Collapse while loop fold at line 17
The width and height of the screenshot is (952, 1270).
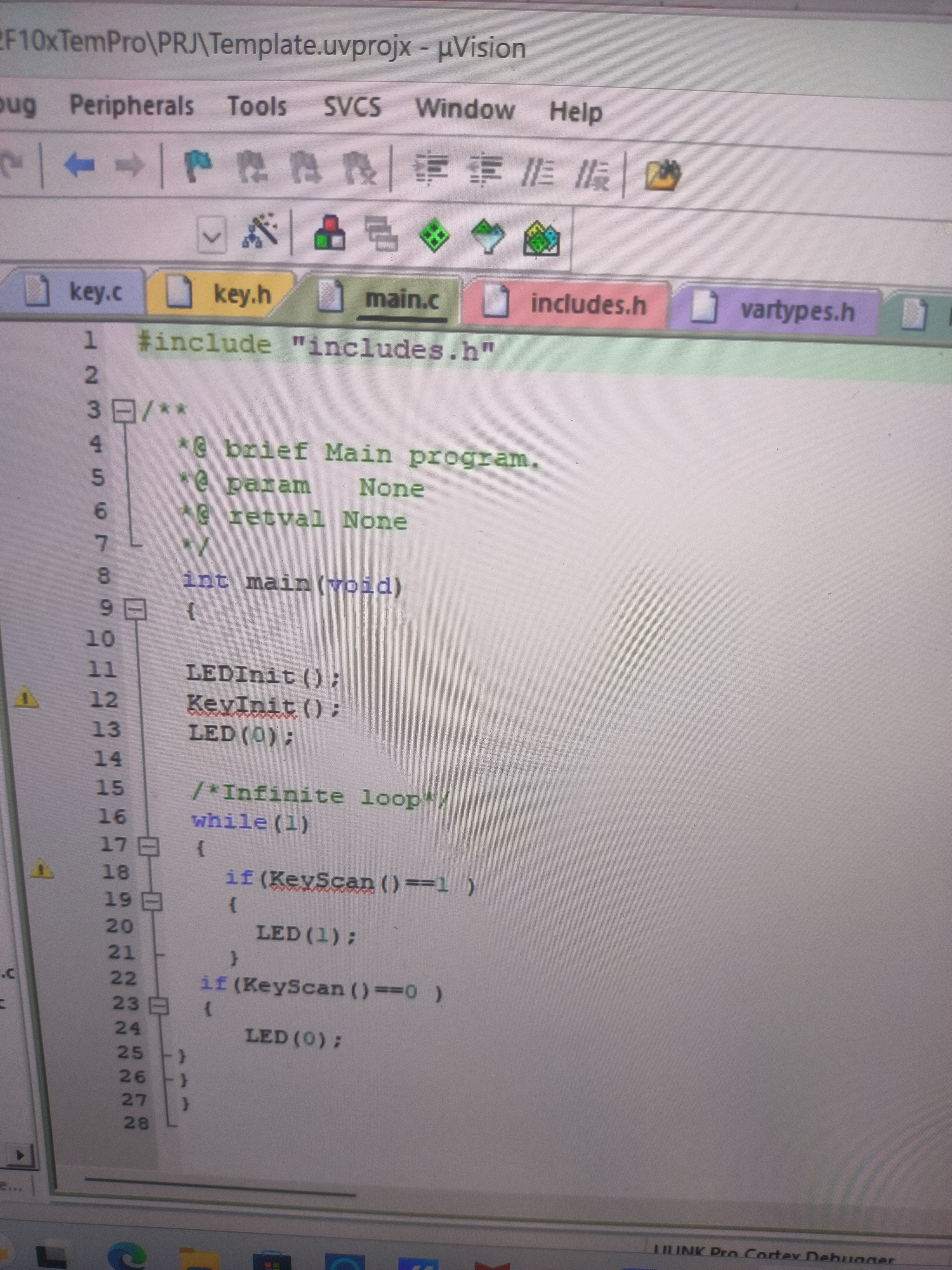pyautogui.click(x=149, y=847)
